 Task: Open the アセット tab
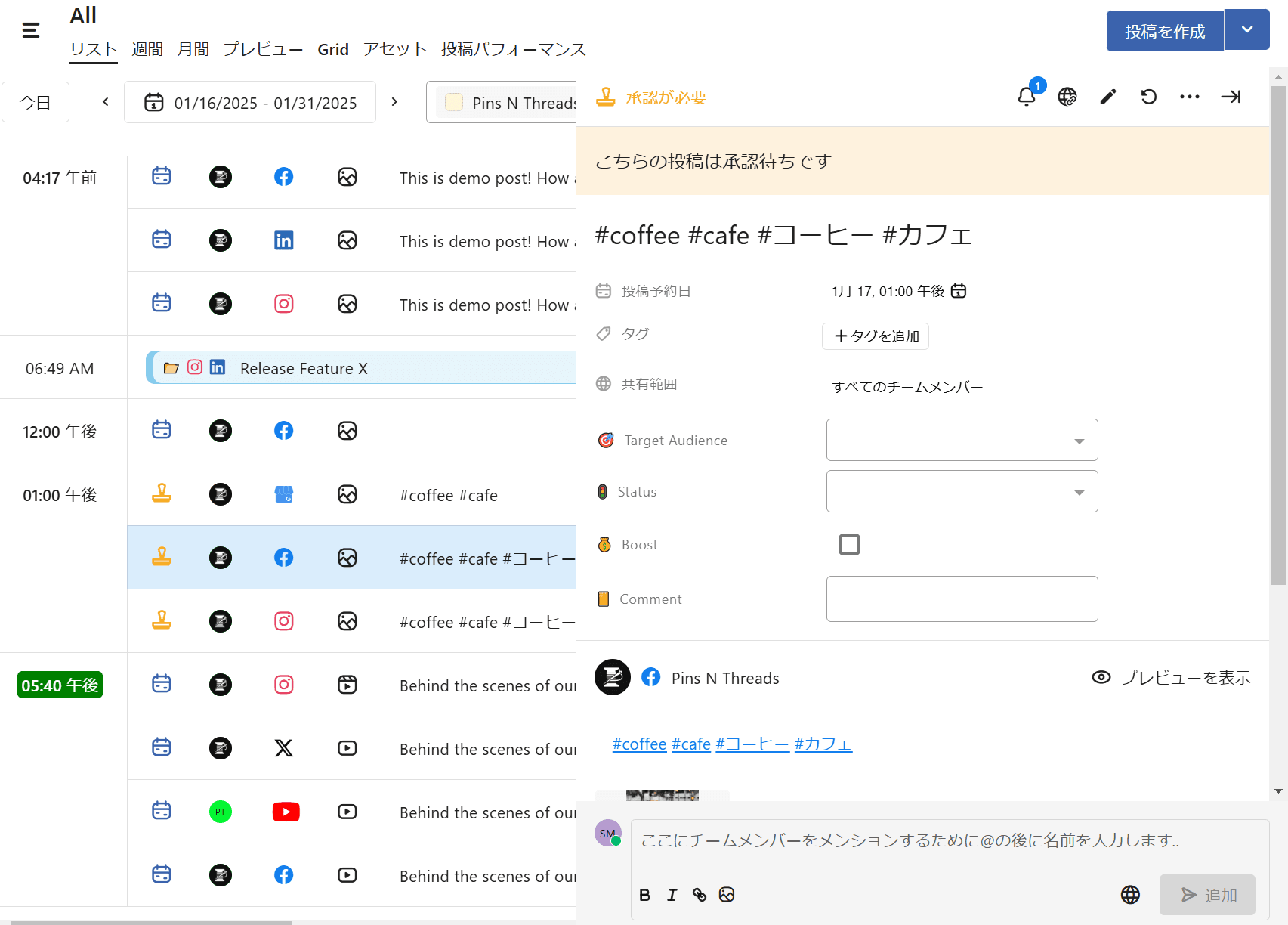tap(395, 50)
